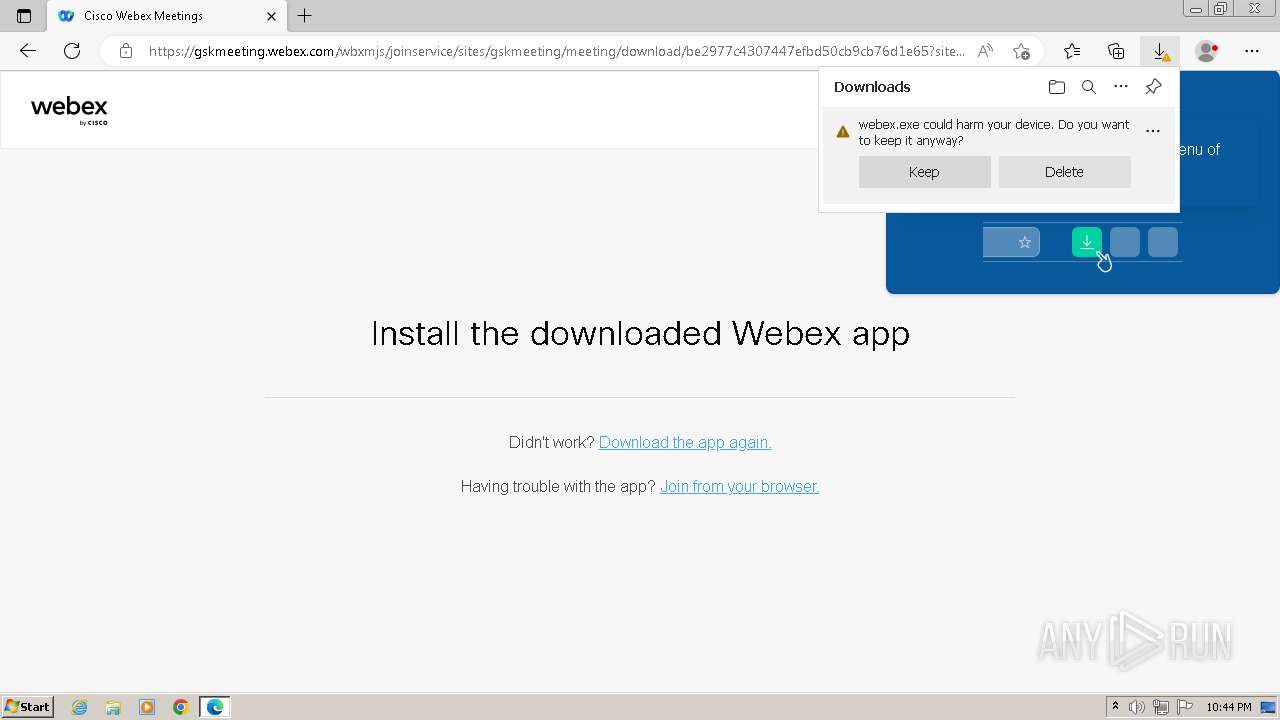This screenshot has height=720, width=1280.
Task: Select the Cisco Webex Meetings tab
Action: pyautogui.click(x=165, y=16)
